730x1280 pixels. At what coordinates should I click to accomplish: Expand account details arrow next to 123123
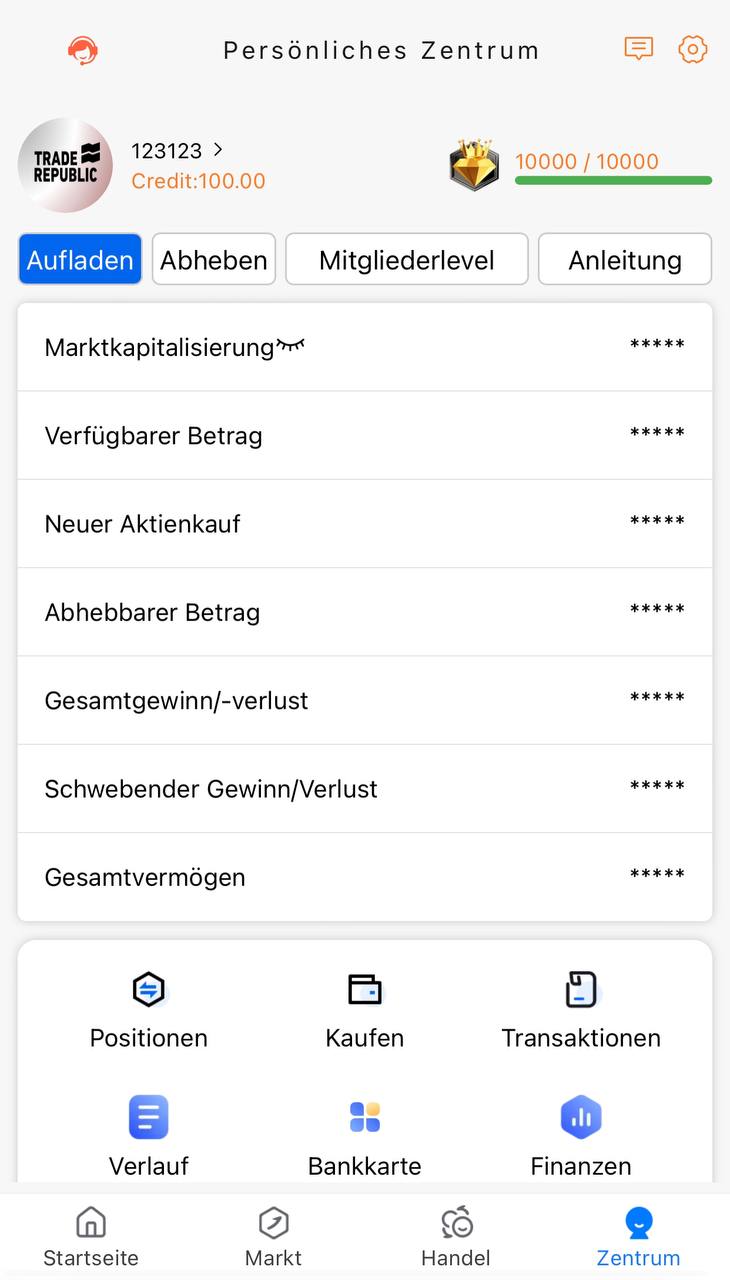tap(218, 150)
